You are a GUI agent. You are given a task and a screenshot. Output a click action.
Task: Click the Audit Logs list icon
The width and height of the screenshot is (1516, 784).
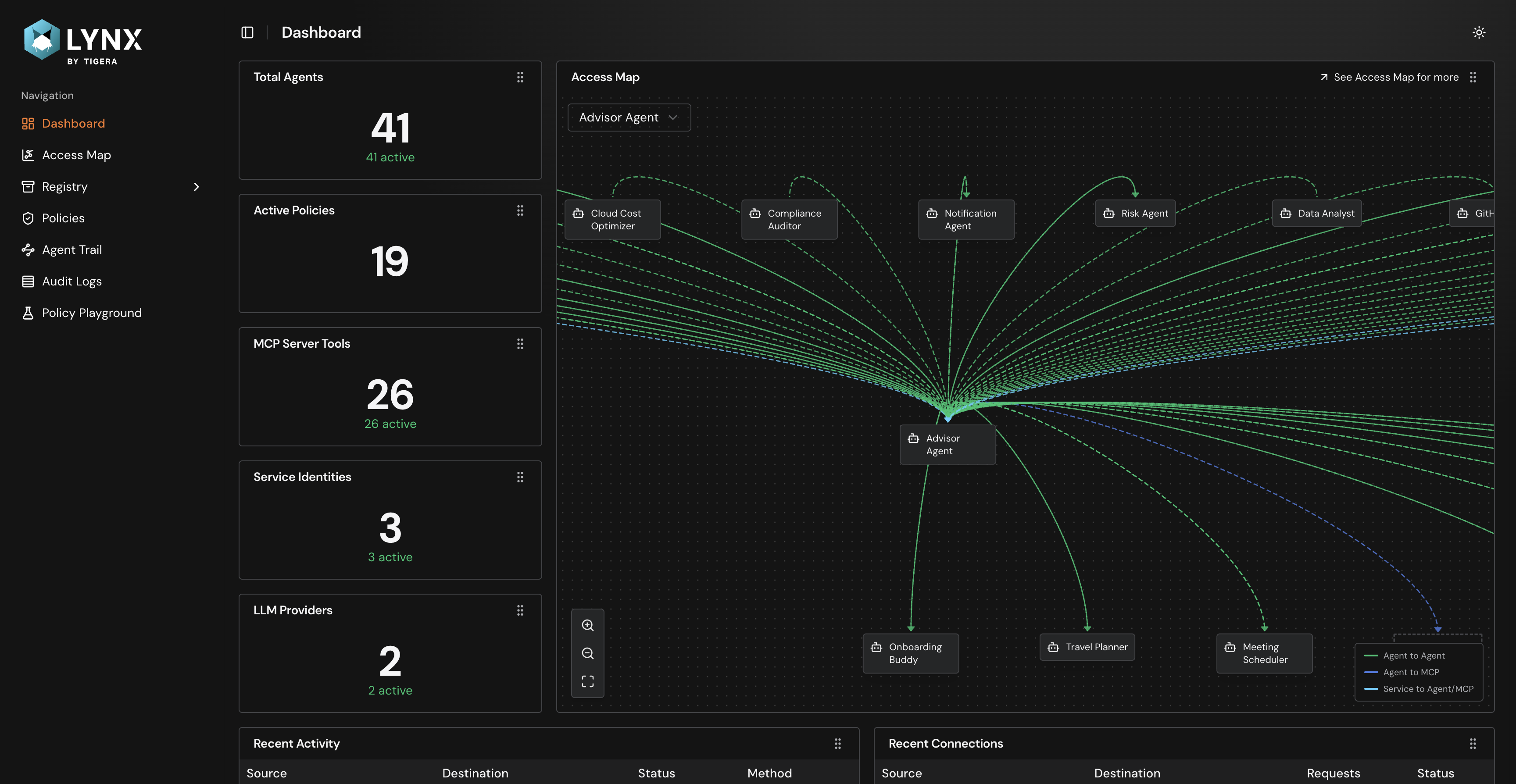pyautogui.click(x=28, y=282)
